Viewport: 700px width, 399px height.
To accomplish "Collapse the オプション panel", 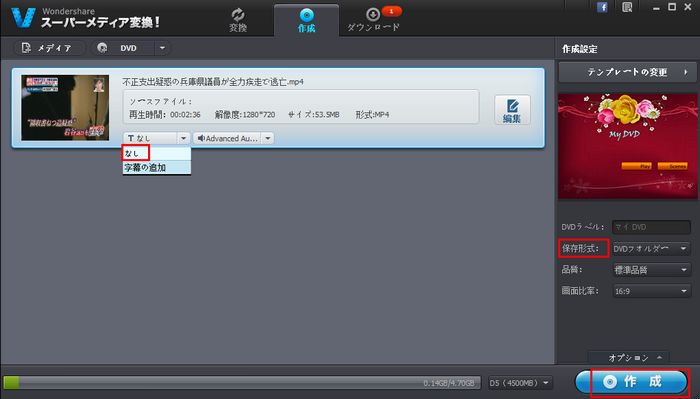I will point(629,357).
